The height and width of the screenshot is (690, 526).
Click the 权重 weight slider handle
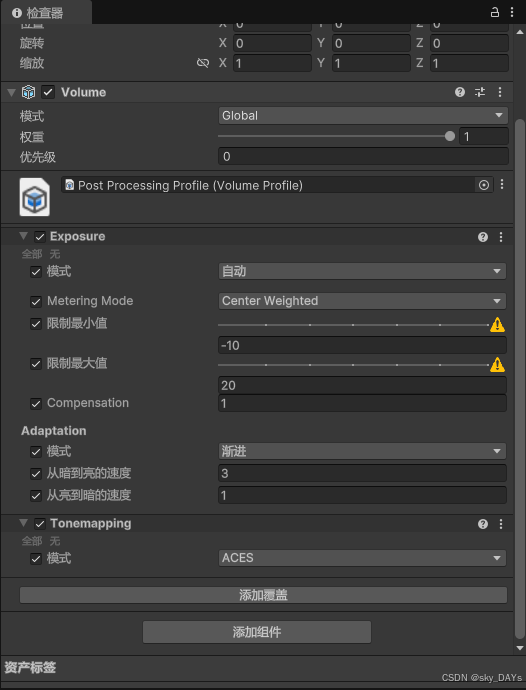(x=449, y=136)
